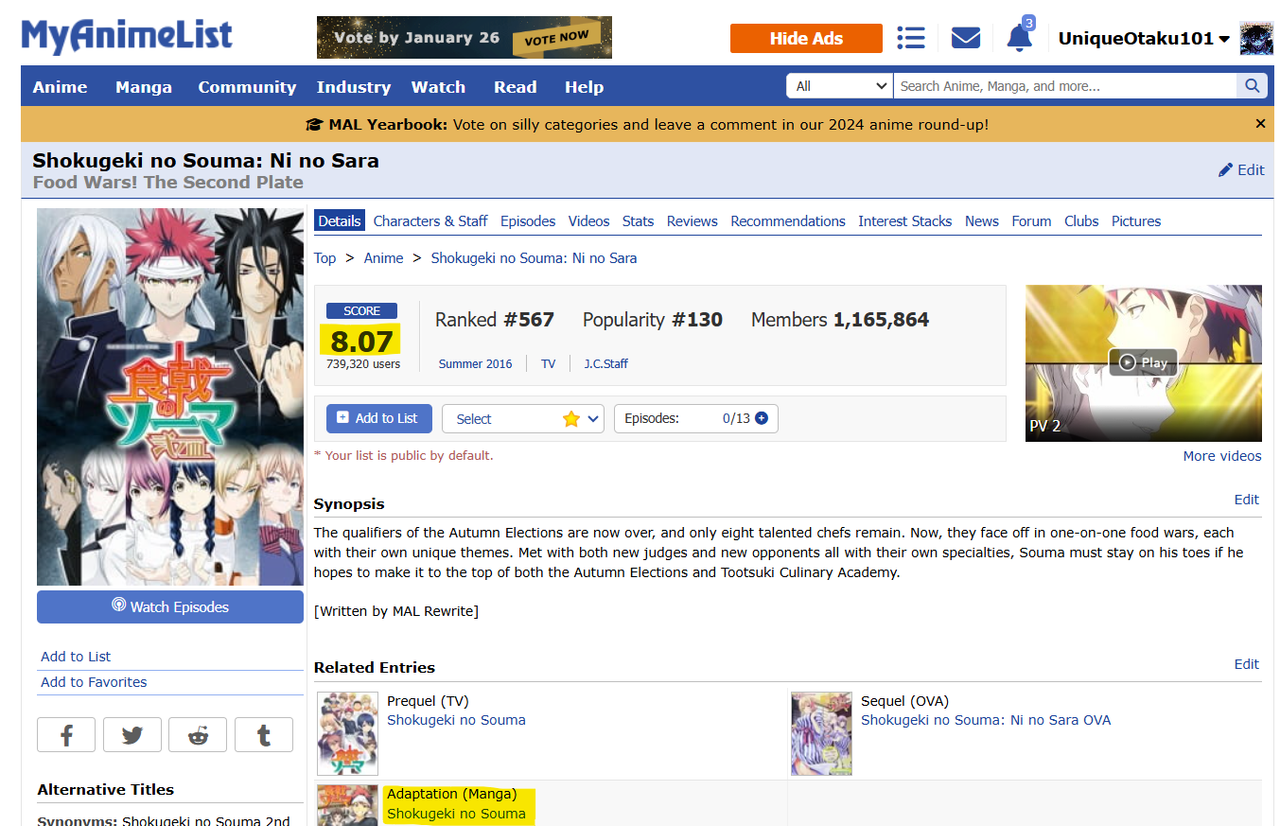Open the Anime navigation menu

[x=60, y=87]
